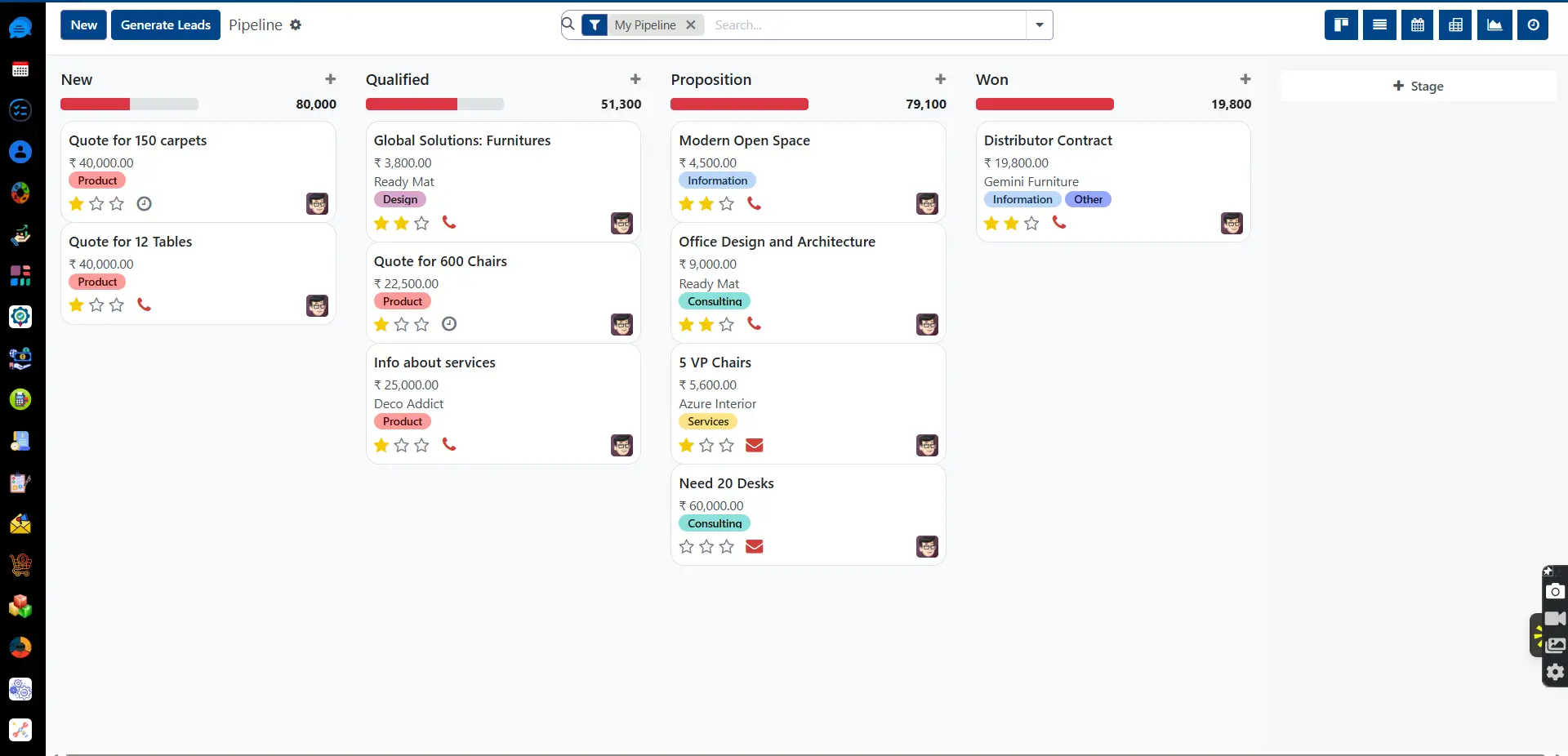Viewport: 1568px width, 756px height.
Task: Click the New button
Action: (82, 24)
